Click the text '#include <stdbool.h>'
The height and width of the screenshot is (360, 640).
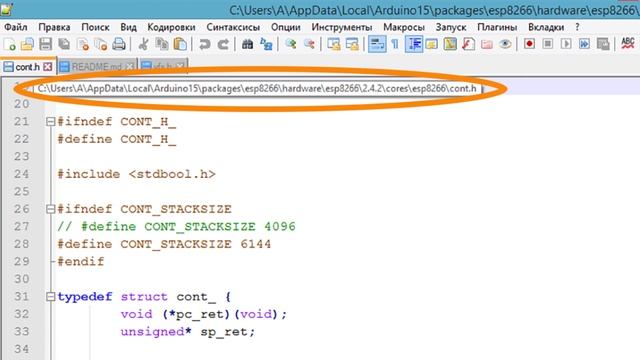coord(136,174)
